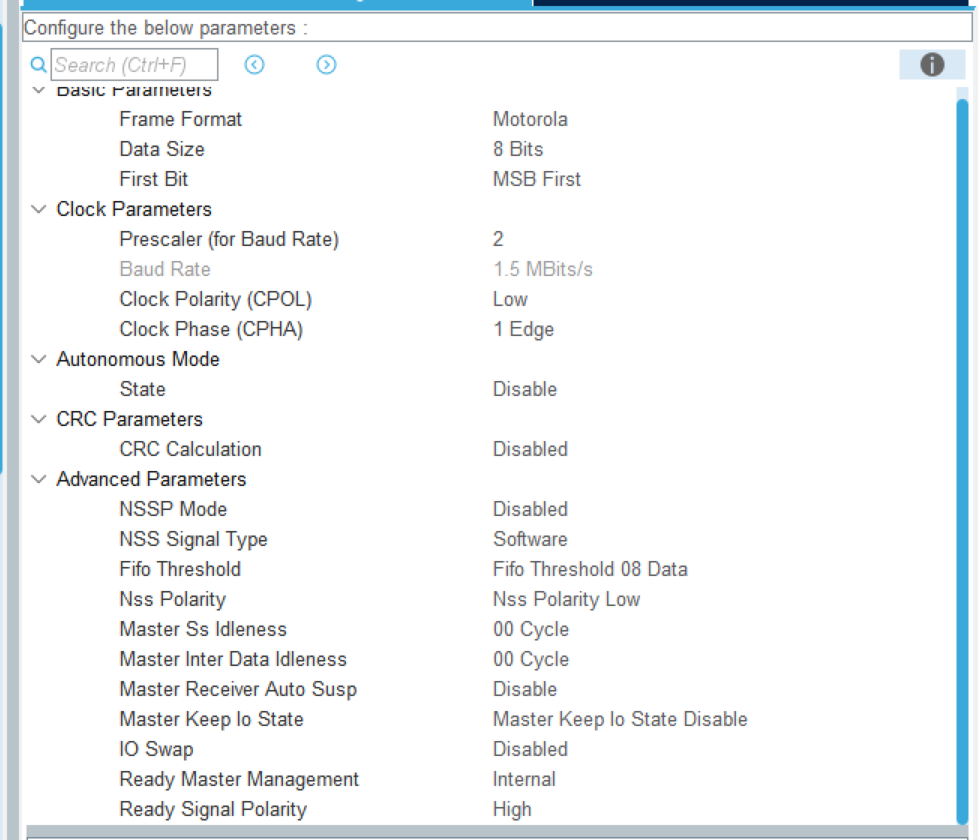The height and width of the screenshot is (840, 978).
Task: Change Ready Master Management Internal value
Action: point(524,779)
